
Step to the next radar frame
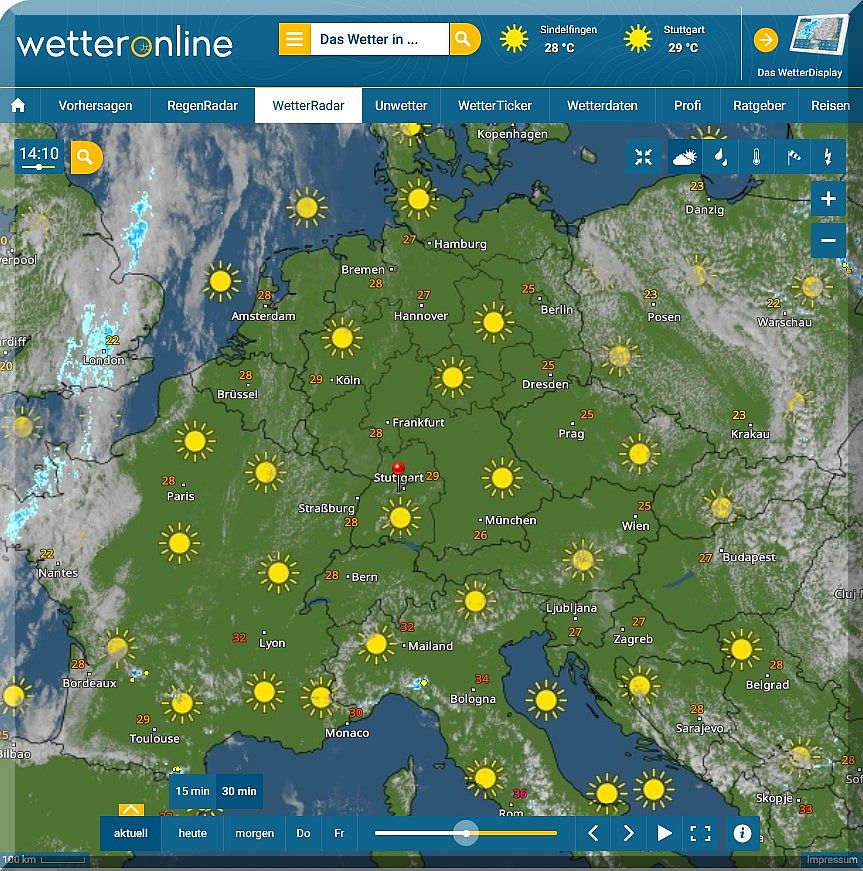coord(628,833)
